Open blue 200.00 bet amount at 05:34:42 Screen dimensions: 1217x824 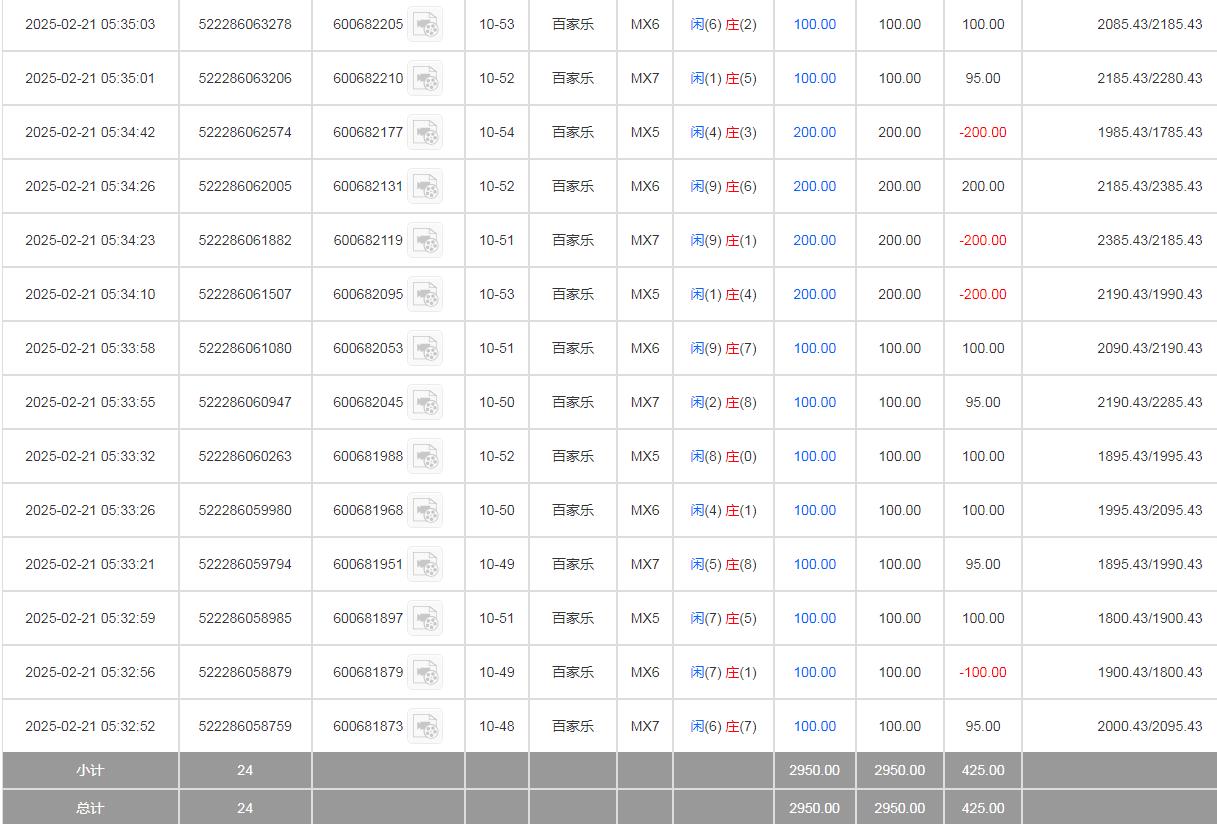[814, 132]
